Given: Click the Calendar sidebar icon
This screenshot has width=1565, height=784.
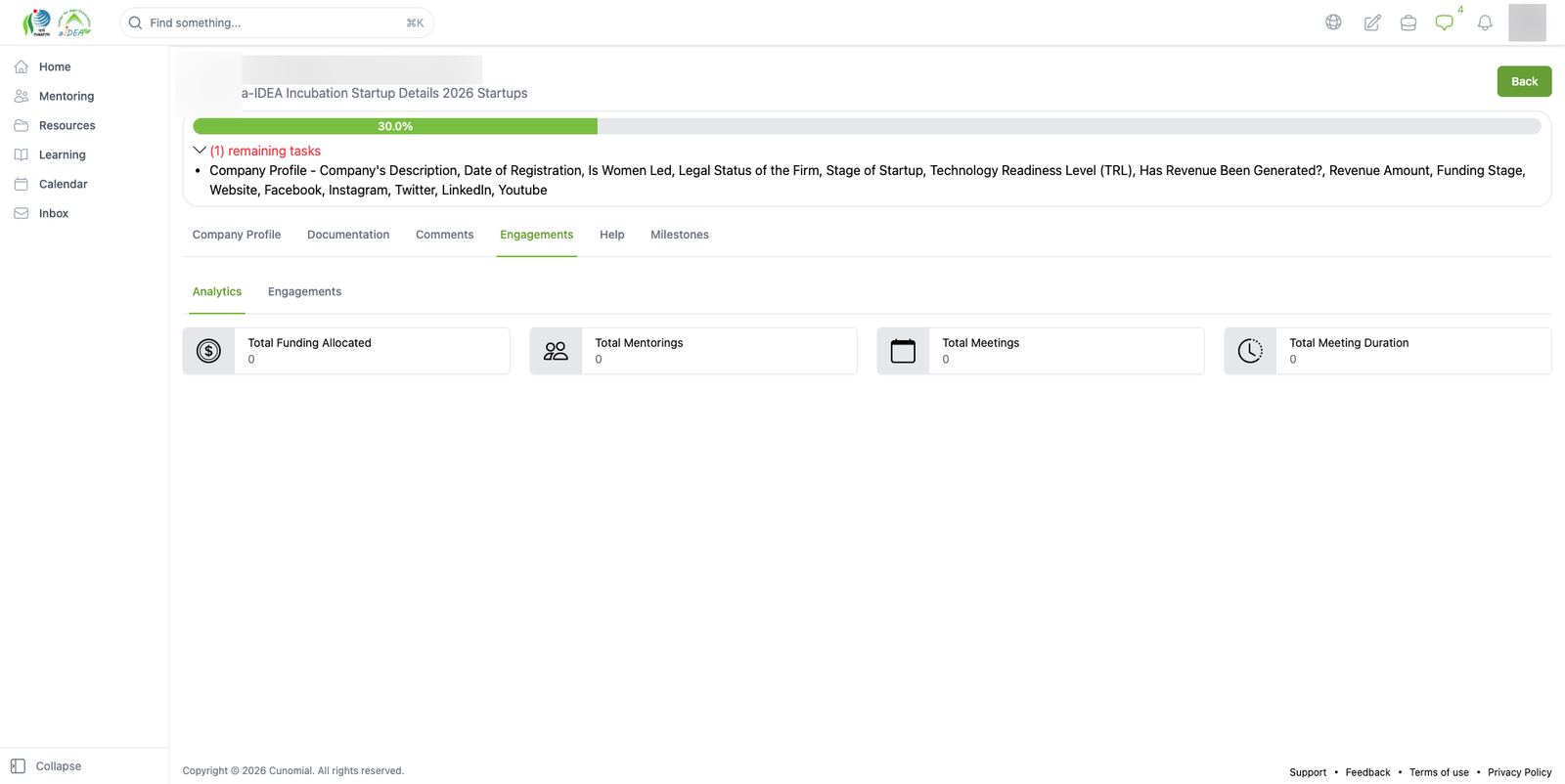Looking at the screenshot, I should 22,184.
